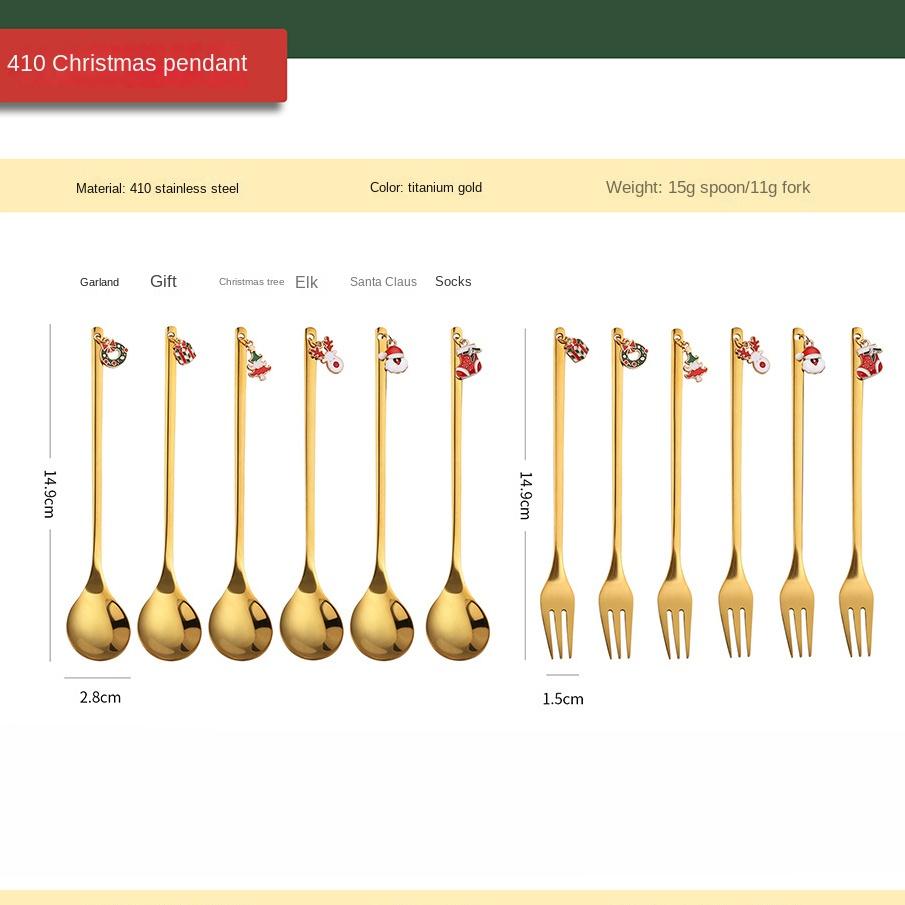905x905 pixels.
Task: Click the 1.5cm fork width measurement
Action: [563, 699]
